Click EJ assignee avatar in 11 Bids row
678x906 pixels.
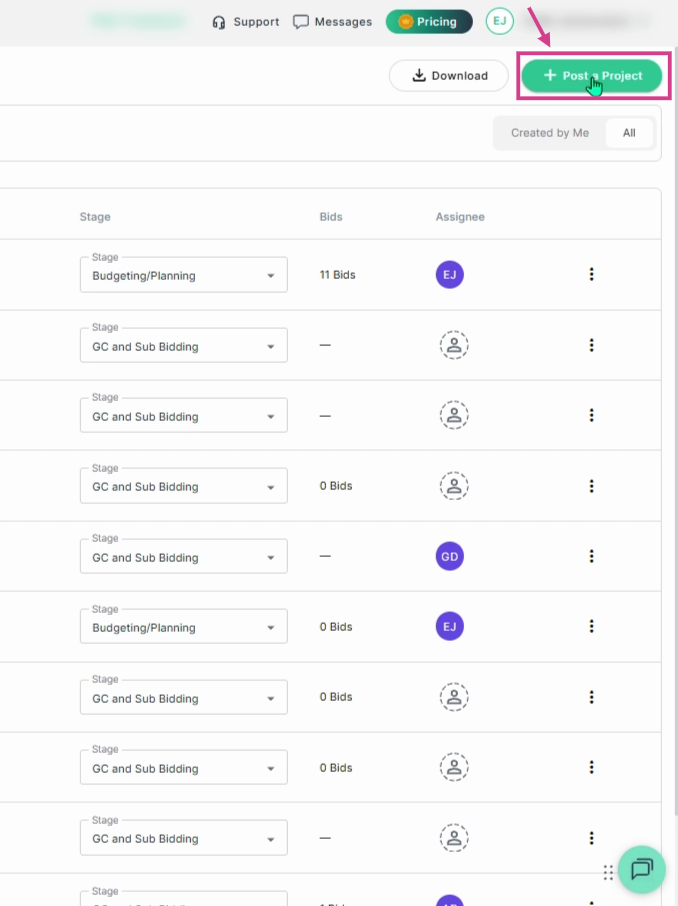pos(450,274)
